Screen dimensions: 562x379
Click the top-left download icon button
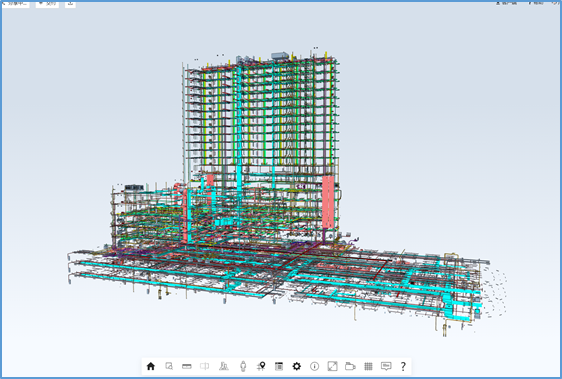(70, 4)
